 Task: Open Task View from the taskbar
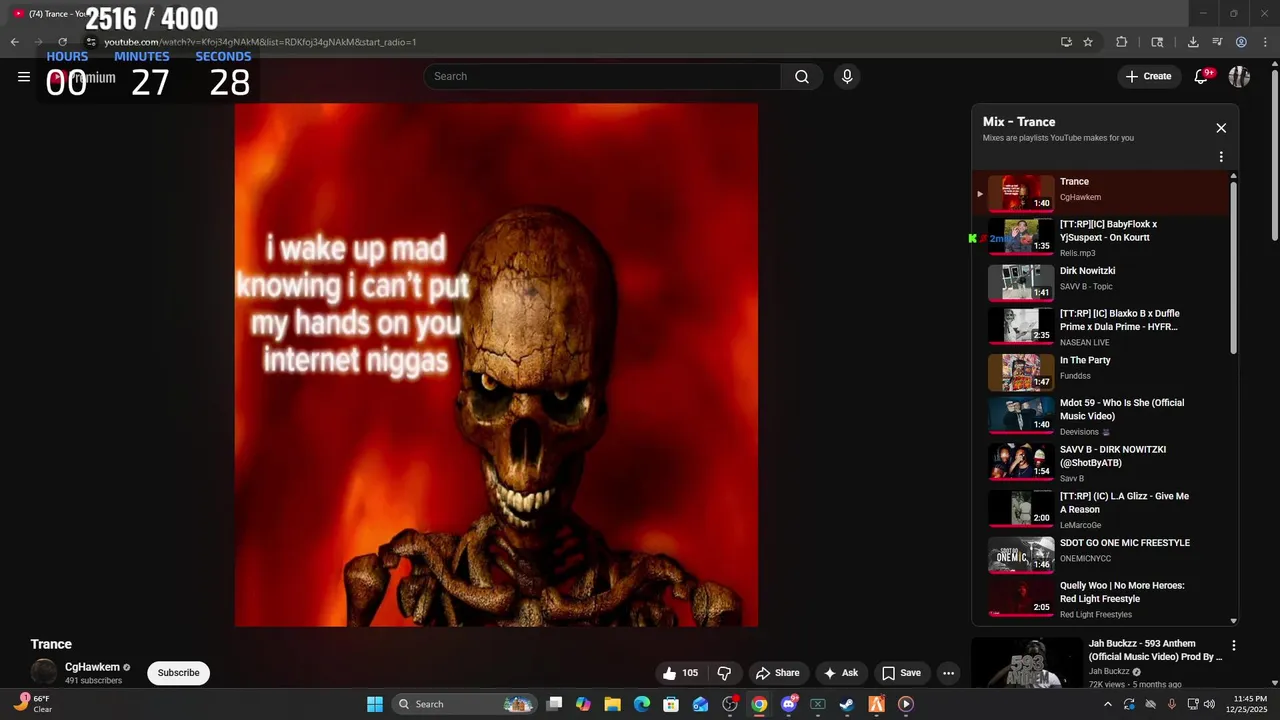[554, 704]
